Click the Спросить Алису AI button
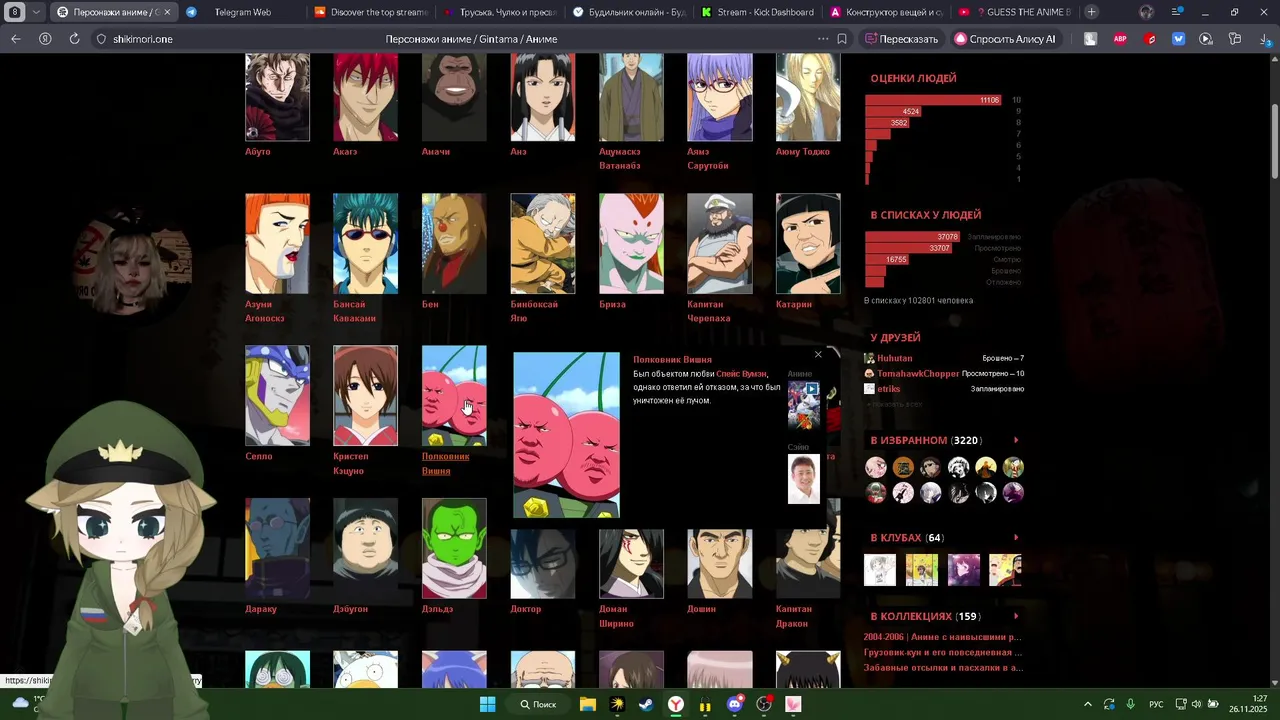This screenshot has width=1280, height=720. [1005, 39]
